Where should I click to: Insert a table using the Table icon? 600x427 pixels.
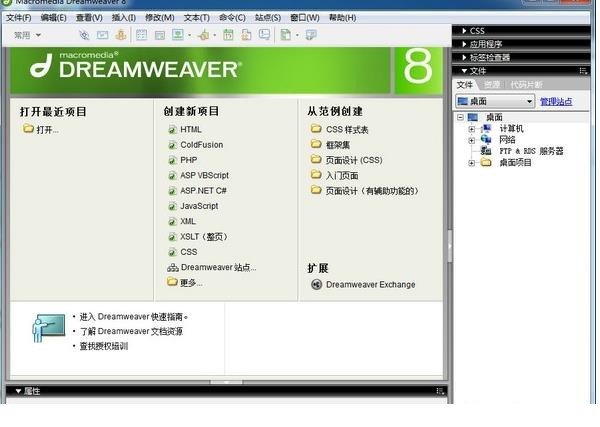(142, 35)
